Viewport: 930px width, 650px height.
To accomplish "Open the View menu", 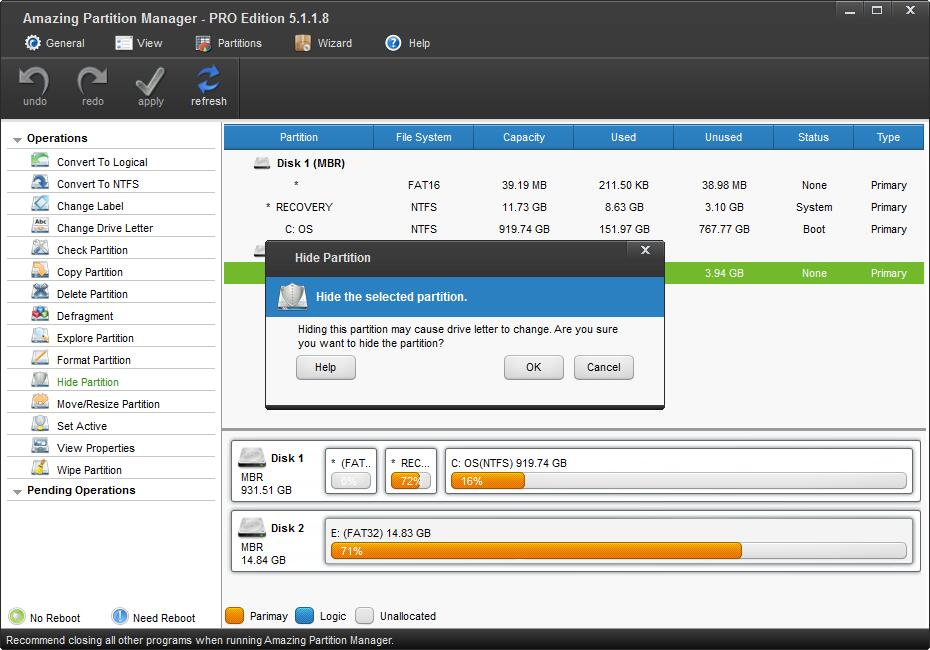I will (139, 43).
